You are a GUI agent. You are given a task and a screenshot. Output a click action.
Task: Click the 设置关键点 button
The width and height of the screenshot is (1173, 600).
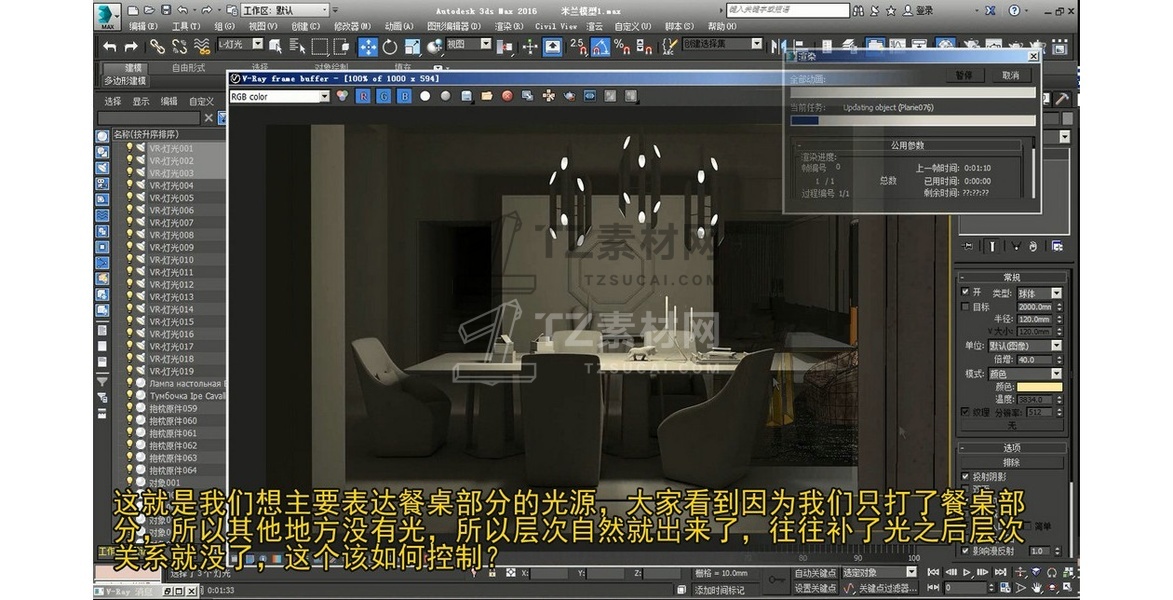click(815, 588)
